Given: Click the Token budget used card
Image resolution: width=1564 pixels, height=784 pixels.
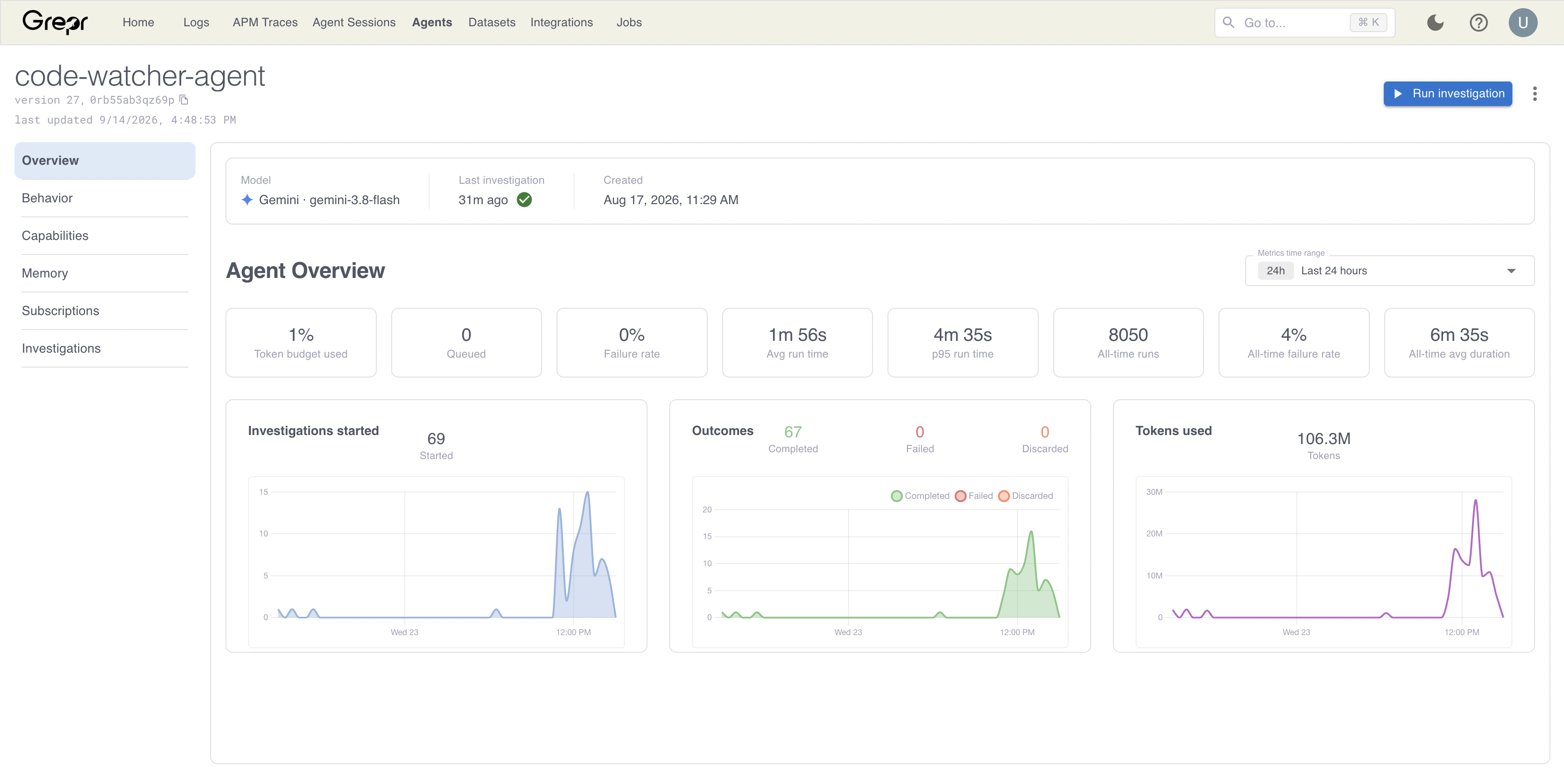Looking at the screenshot, I should tap(301, 342).
